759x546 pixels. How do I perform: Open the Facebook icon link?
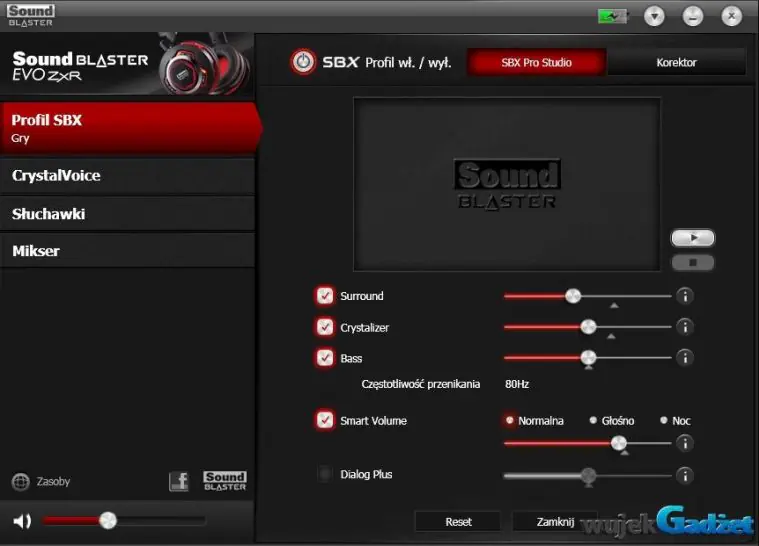[x=179, y=481]
